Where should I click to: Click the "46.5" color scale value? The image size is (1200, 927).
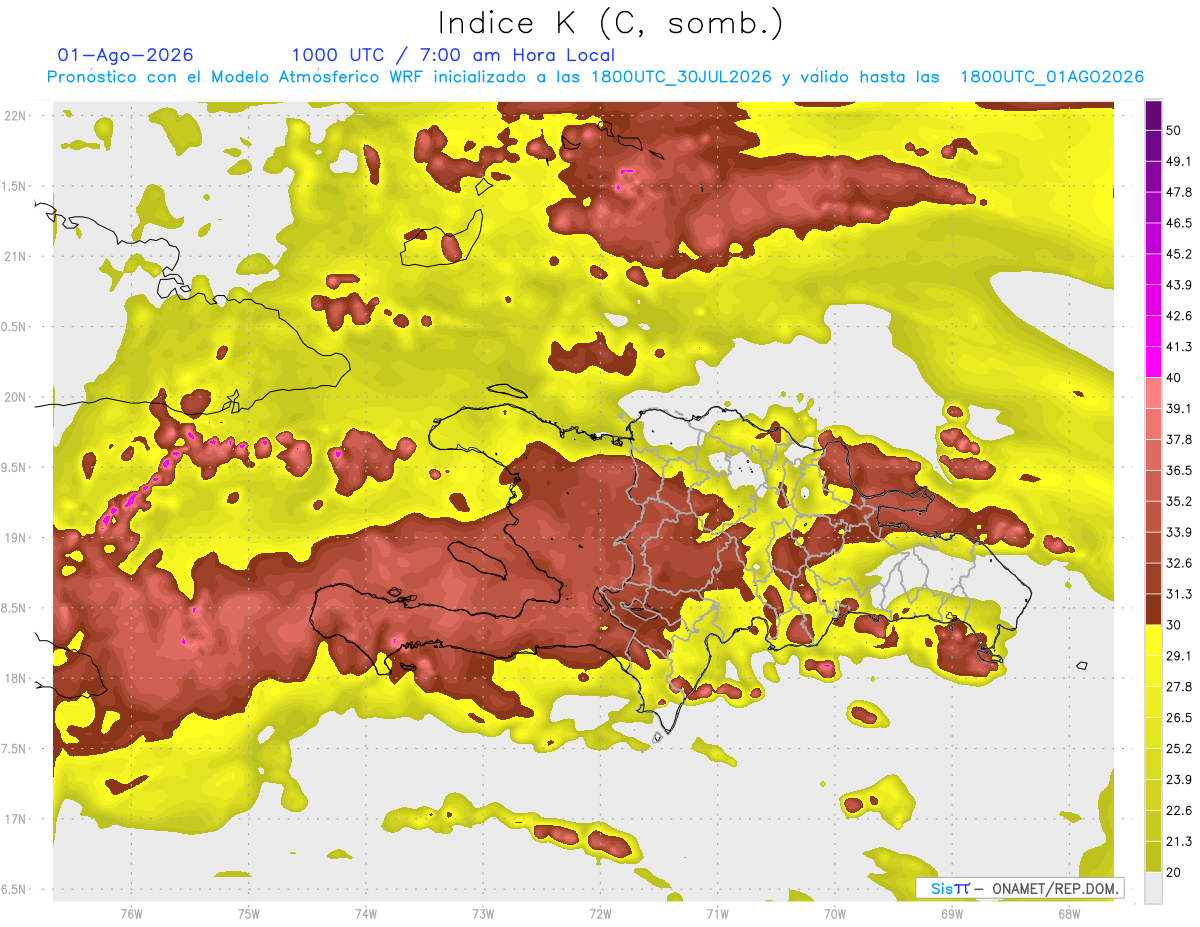pyautogui.click(x=1179, y=223)
